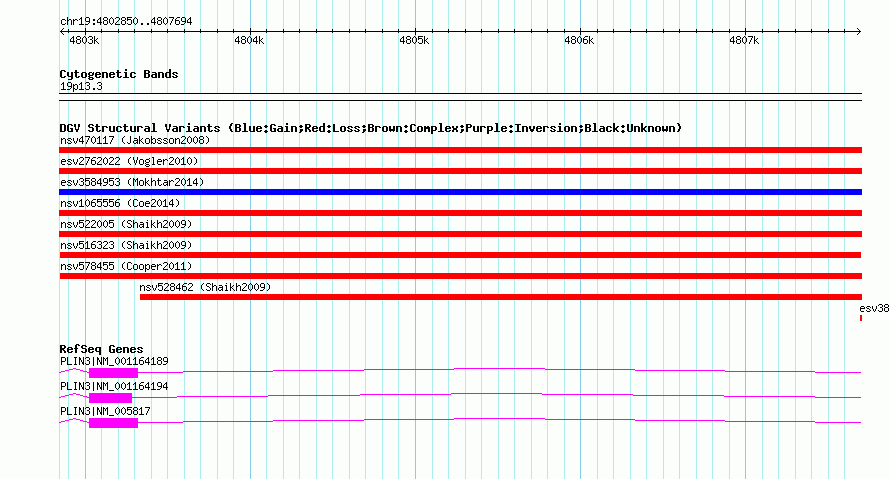Open the PLIN3|NM_001164194 transcript label
This screenshot has width=890, height=479.
114,386
